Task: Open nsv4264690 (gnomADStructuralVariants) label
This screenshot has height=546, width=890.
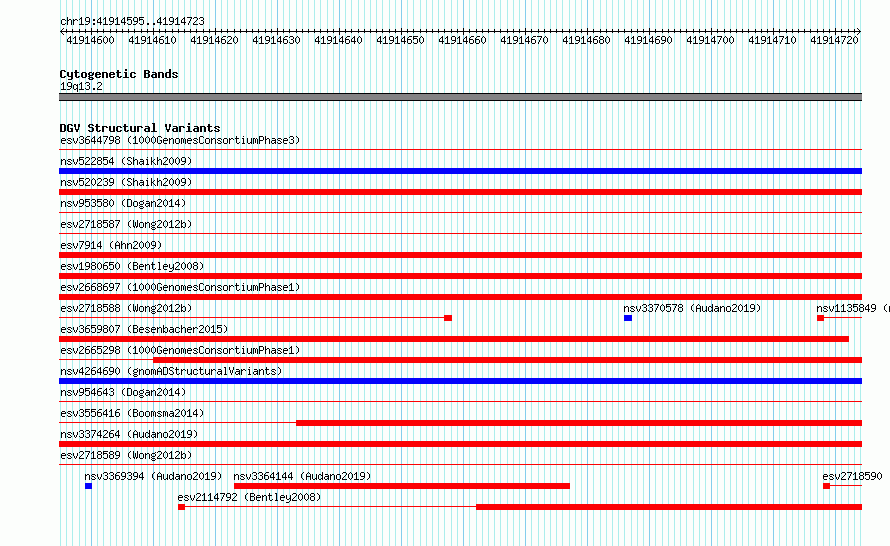Action: point(171,371)
